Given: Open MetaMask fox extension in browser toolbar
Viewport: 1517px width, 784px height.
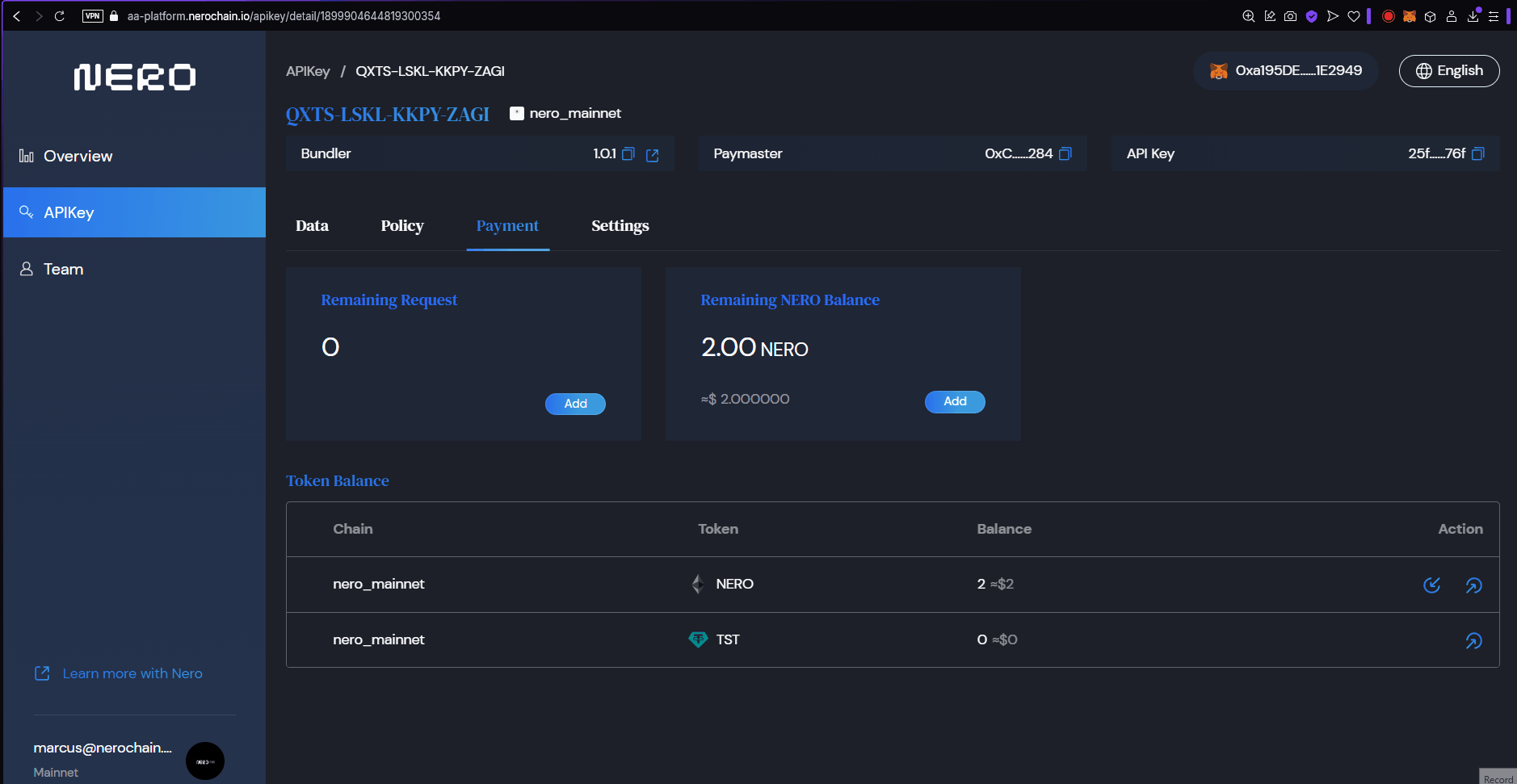Looking at the screenshot, I should tap(1409, 16).
